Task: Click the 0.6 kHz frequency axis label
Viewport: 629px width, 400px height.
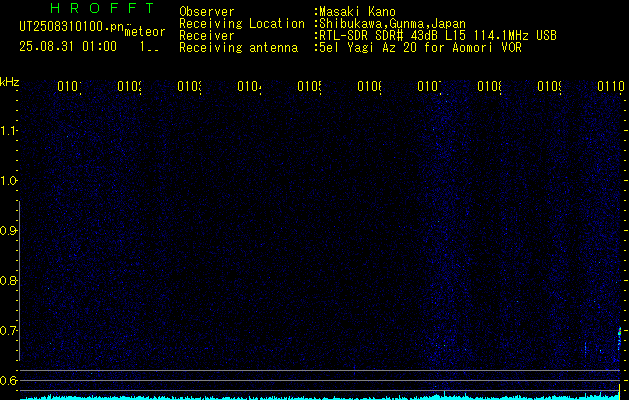Action: tap(8, 380)
